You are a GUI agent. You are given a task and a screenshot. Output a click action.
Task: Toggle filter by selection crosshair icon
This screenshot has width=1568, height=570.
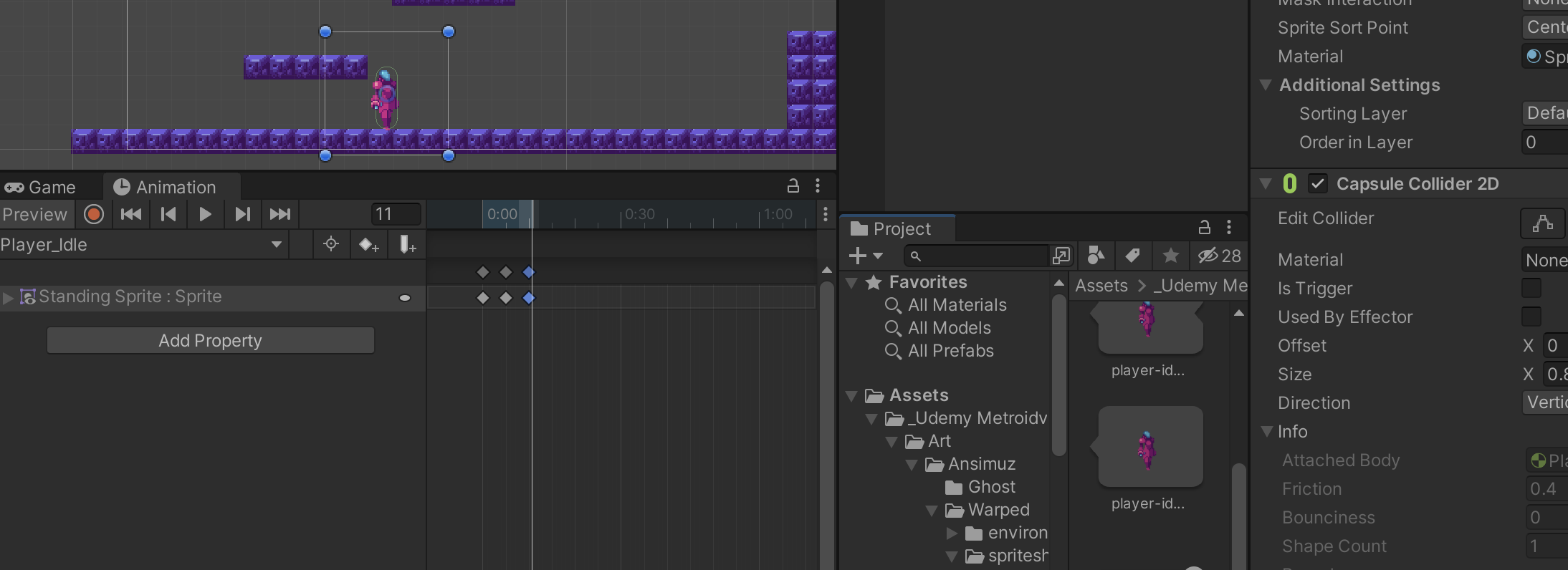click(331, 244)
